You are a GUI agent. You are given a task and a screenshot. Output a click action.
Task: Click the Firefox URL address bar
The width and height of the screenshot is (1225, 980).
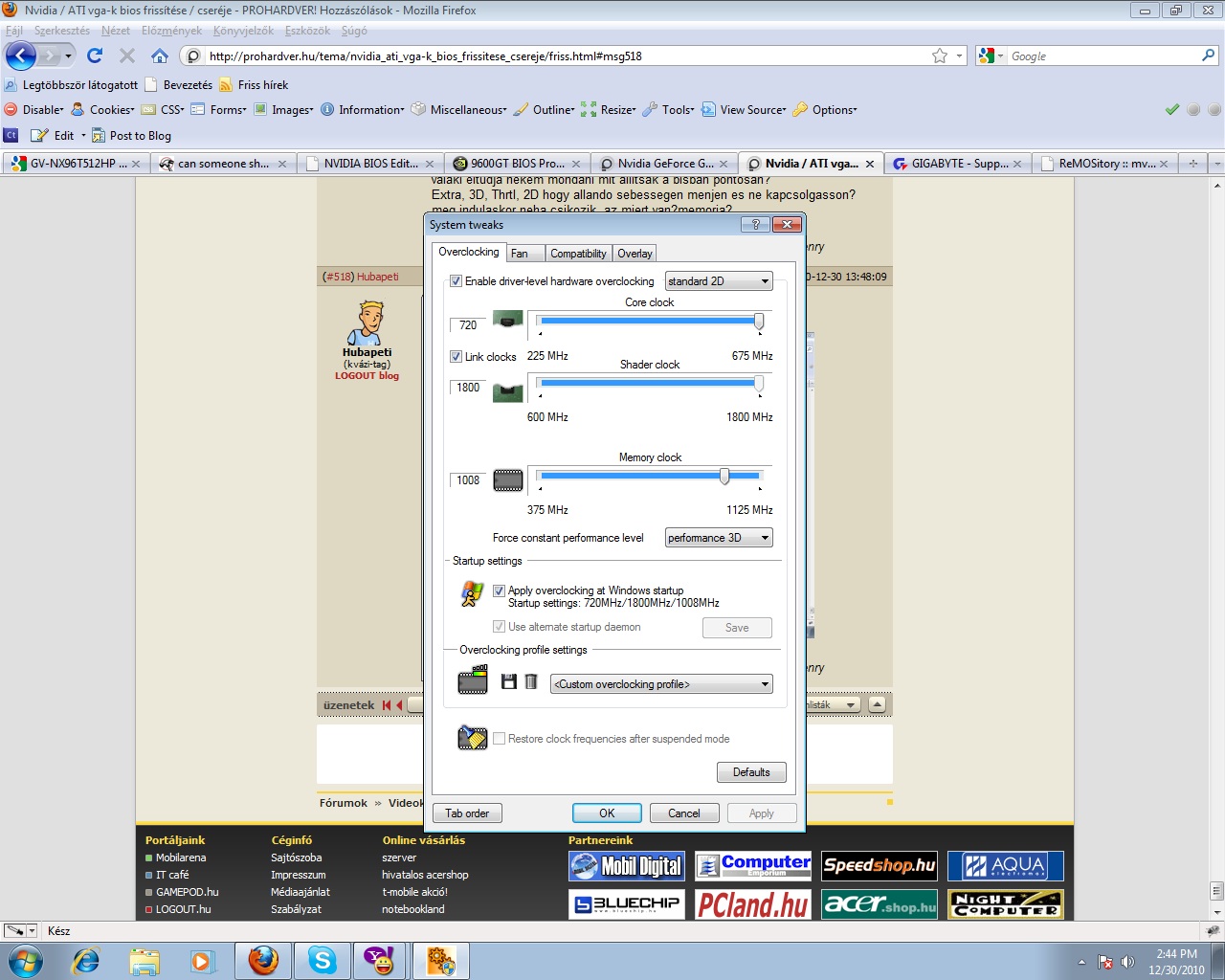(x=565, y=56)
